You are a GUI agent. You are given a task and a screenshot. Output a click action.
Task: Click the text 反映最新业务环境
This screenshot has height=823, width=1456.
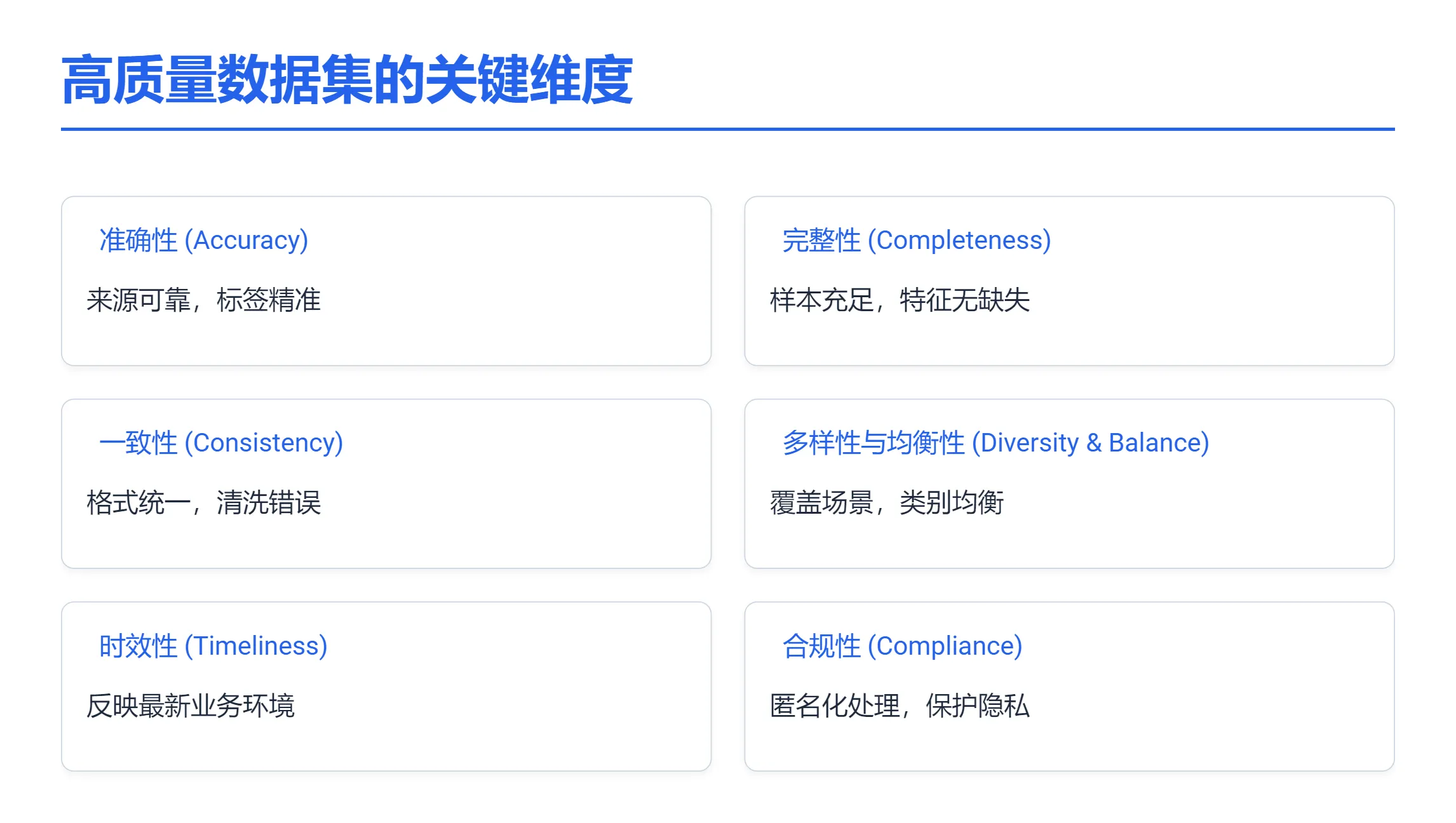(191, 706)
